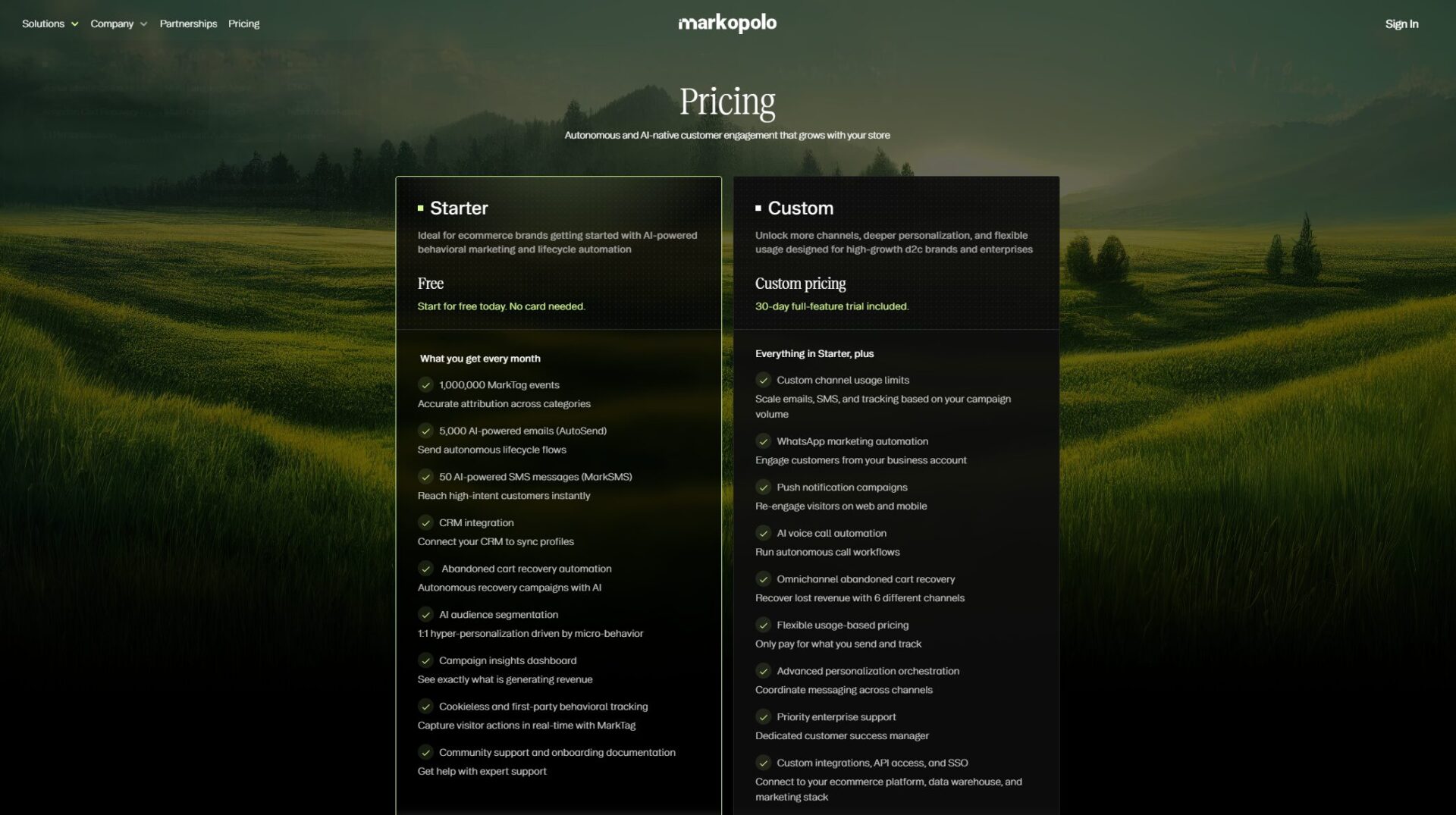Click the Sign In link
Viewport: 1456px width, 815px height.
point(1401,24)
